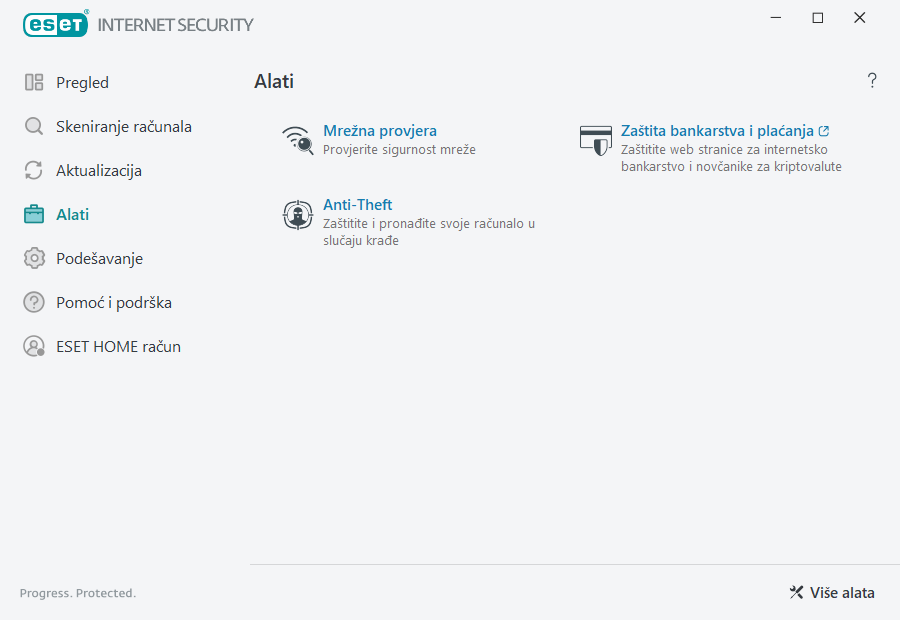Click the Zaštita bankarstva card icon
The image size is (900, 620).
point(596,140)
